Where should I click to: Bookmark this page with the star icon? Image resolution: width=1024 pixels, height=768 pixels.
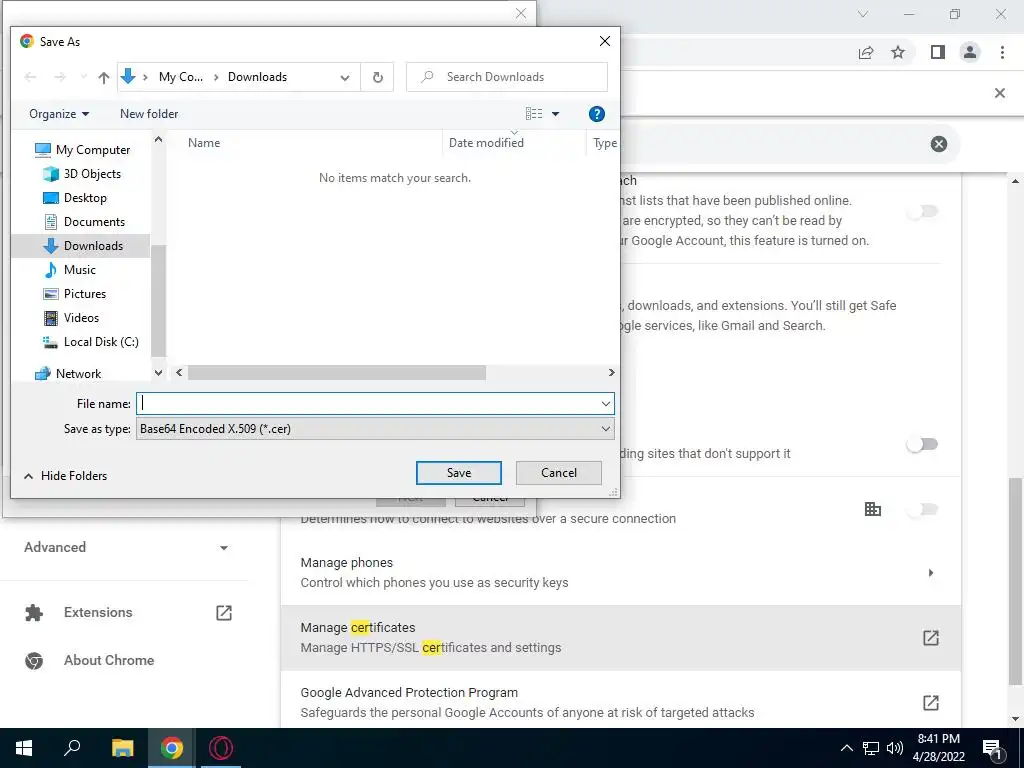898,52
